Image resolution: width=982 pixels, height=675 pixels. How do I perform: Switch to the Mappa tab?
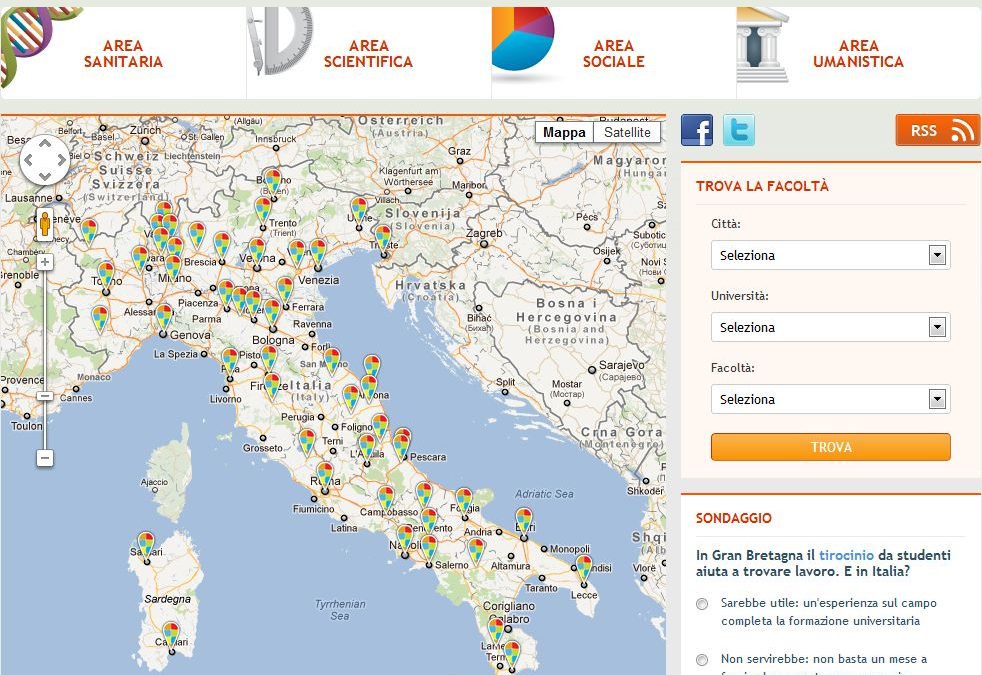[565, 131]
